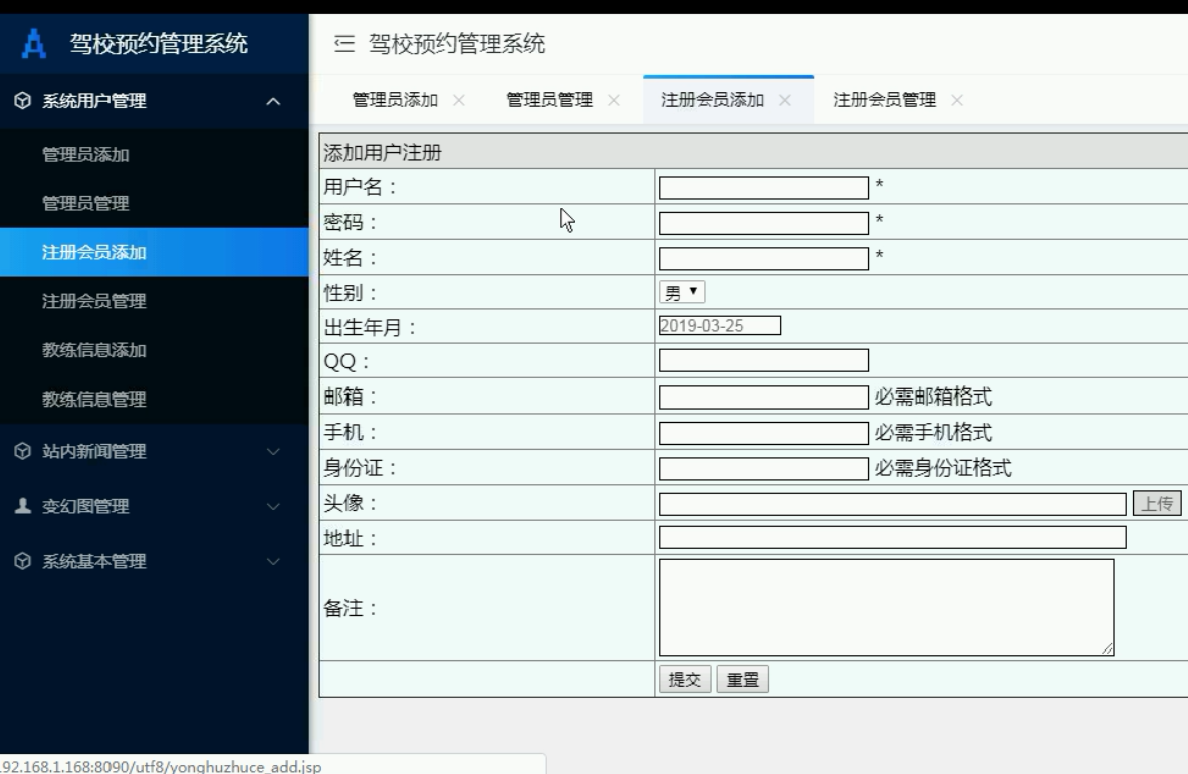Image resolution: width=1188 pixels, height=774 pixels.
Task: Click the 上传 upload button
Action: [1157, 504]
